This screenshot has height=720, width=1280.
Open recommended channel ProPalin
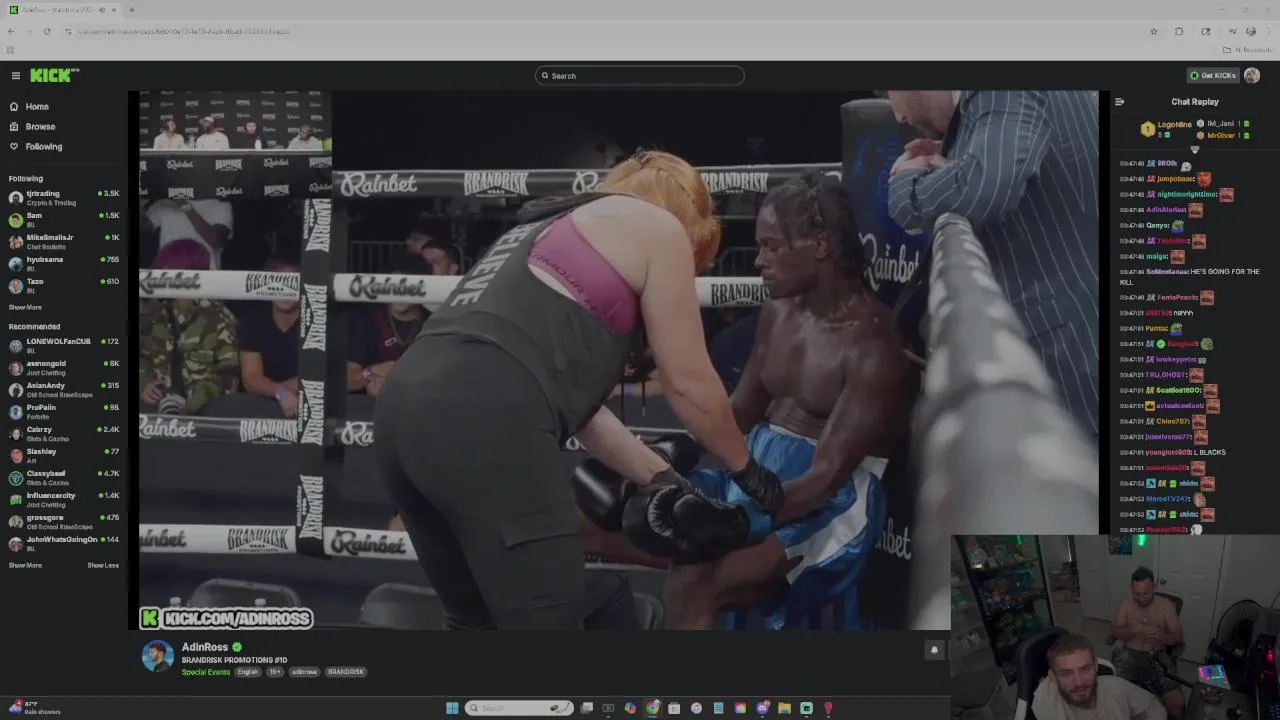point(63,411)
